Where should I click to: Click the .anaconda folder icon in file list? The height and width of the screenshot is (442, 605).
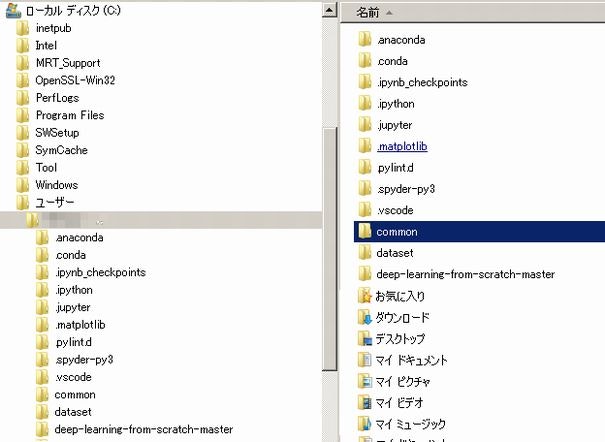[x=365, y=40]
